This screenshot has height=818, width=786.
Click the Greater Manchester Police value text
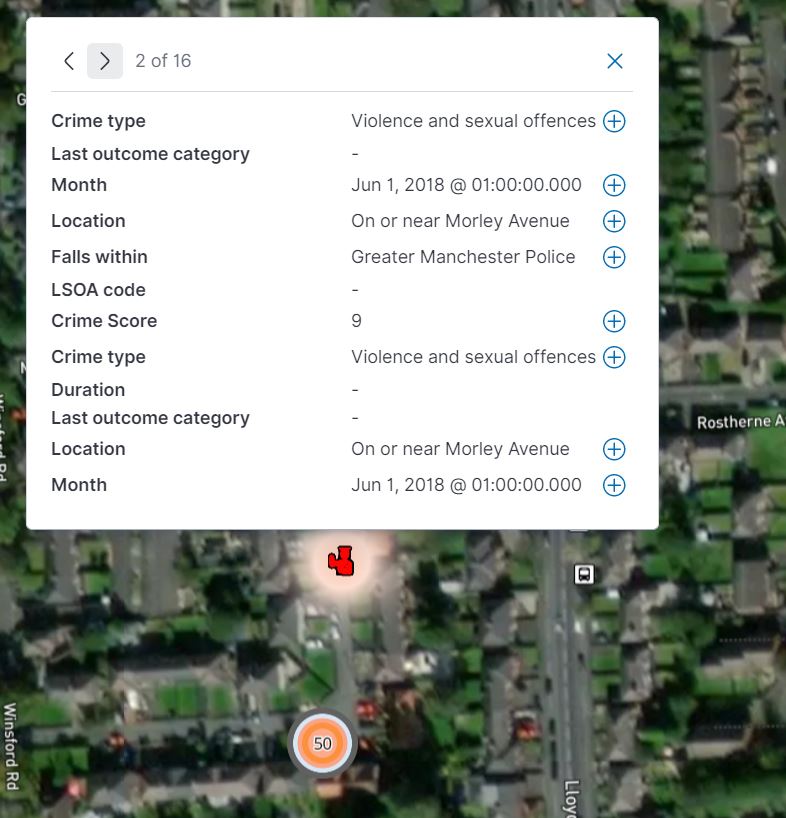[x=463, y=257]
